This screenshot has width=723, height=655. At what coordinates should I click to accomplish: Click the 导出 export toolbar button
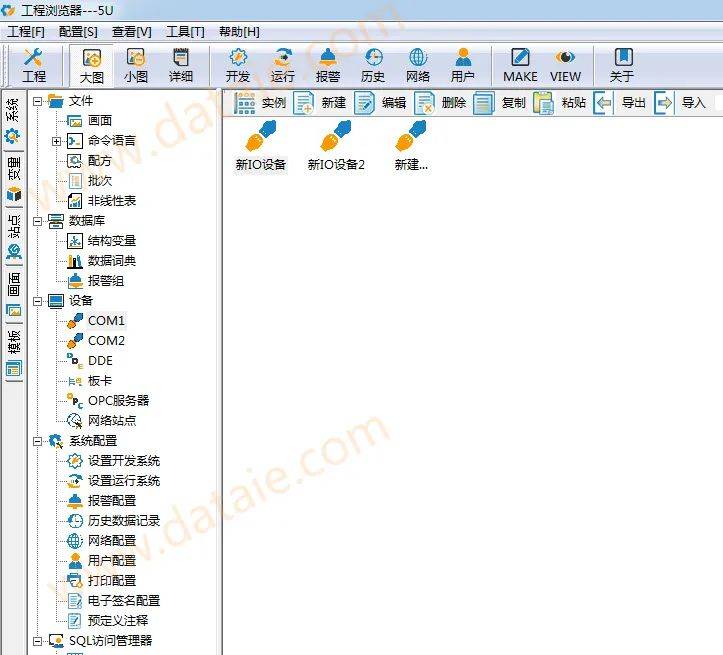[620, 102]
